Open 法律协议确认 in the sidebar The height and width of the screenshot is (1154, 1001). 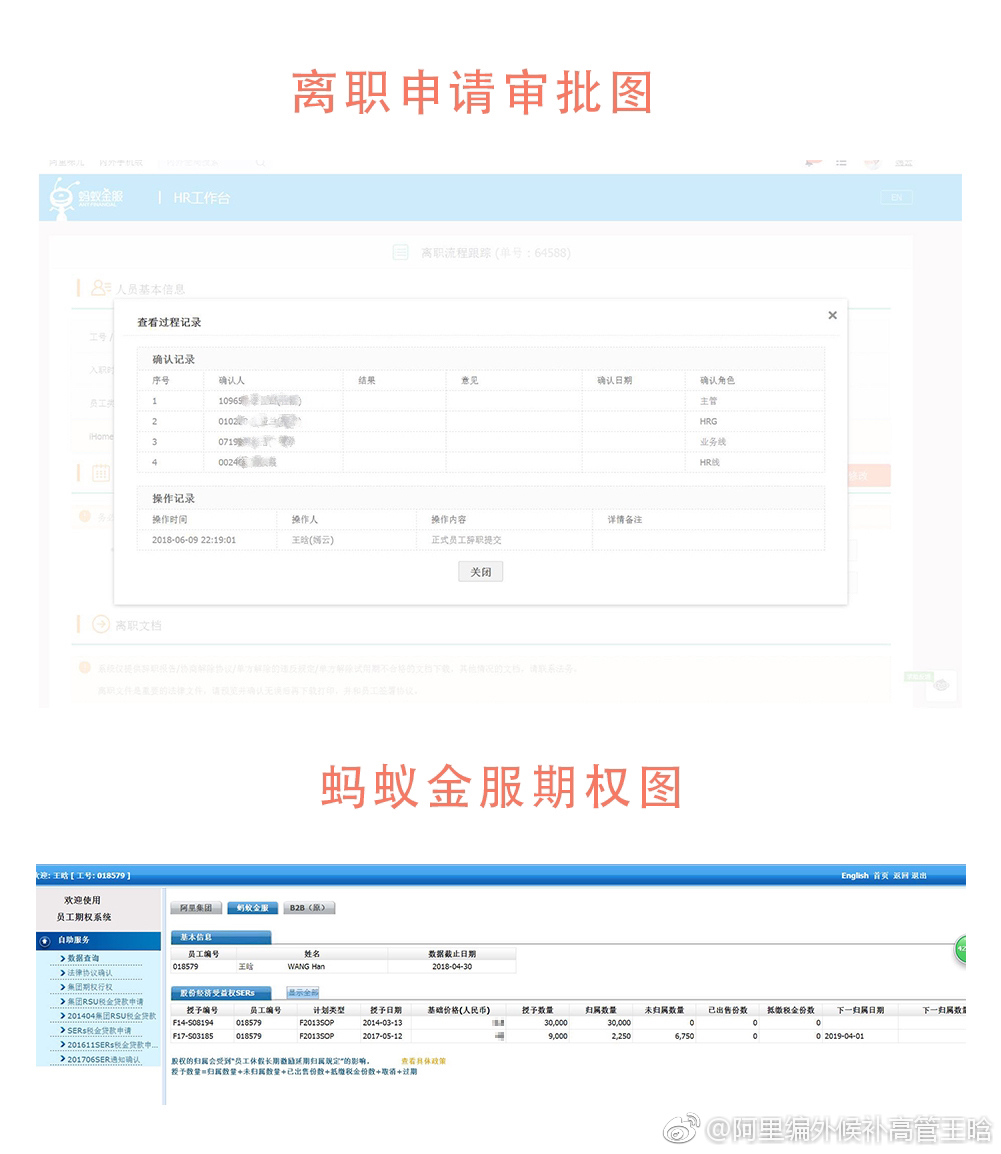click(90, 973)
